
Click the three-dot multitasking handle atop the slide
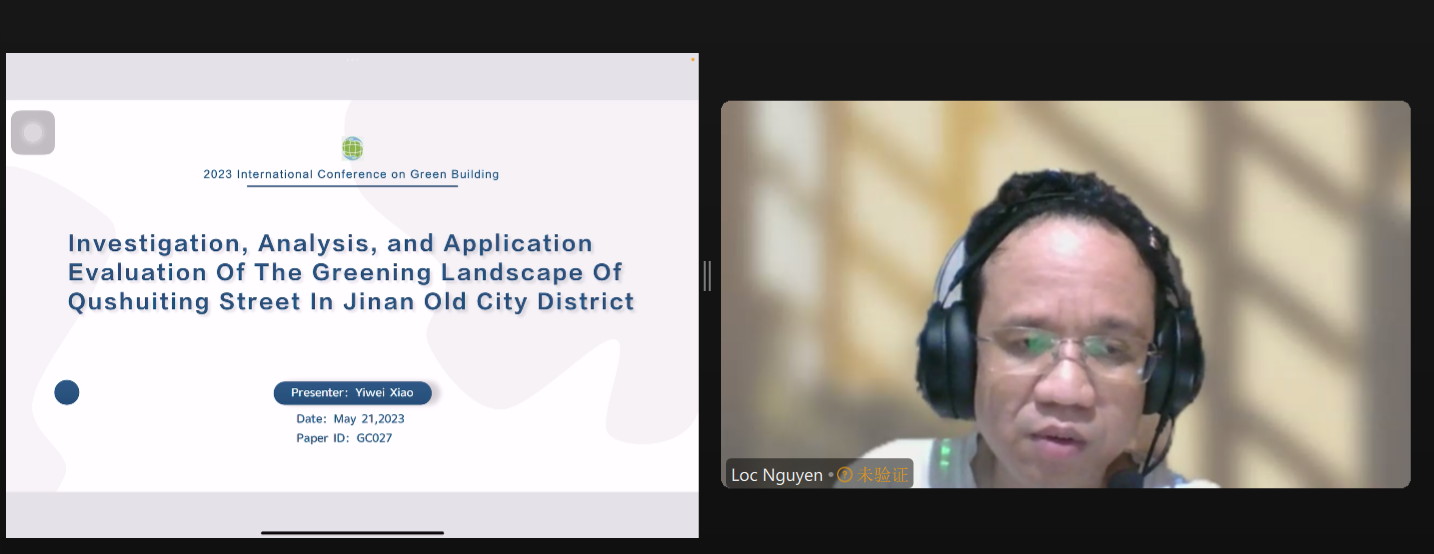(352, 60)
